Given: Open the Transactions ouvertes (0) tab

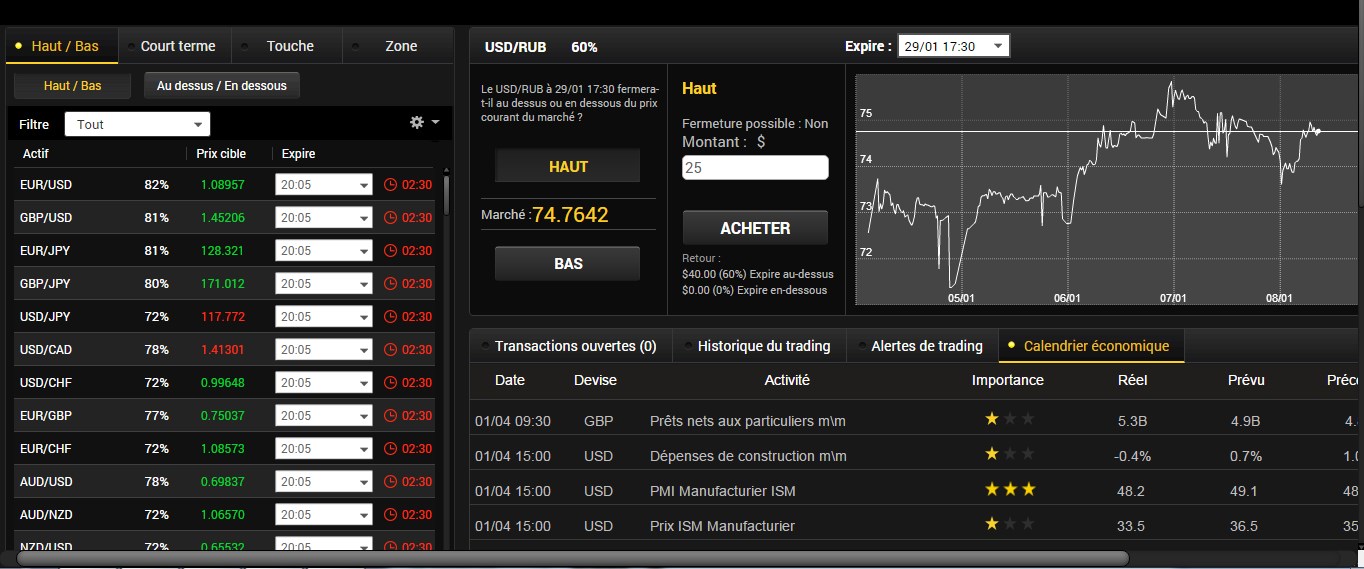Looking at the screenshot, I should (x=571, y=346).
